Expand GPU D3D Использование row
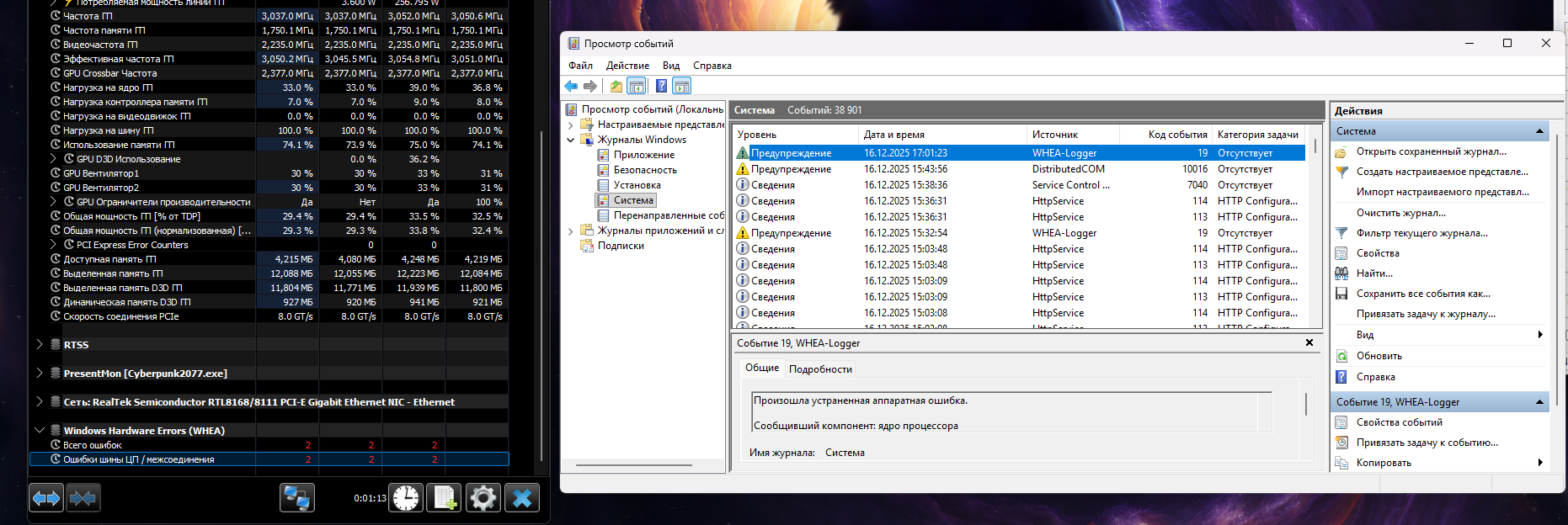 click(x=54, y=159)
